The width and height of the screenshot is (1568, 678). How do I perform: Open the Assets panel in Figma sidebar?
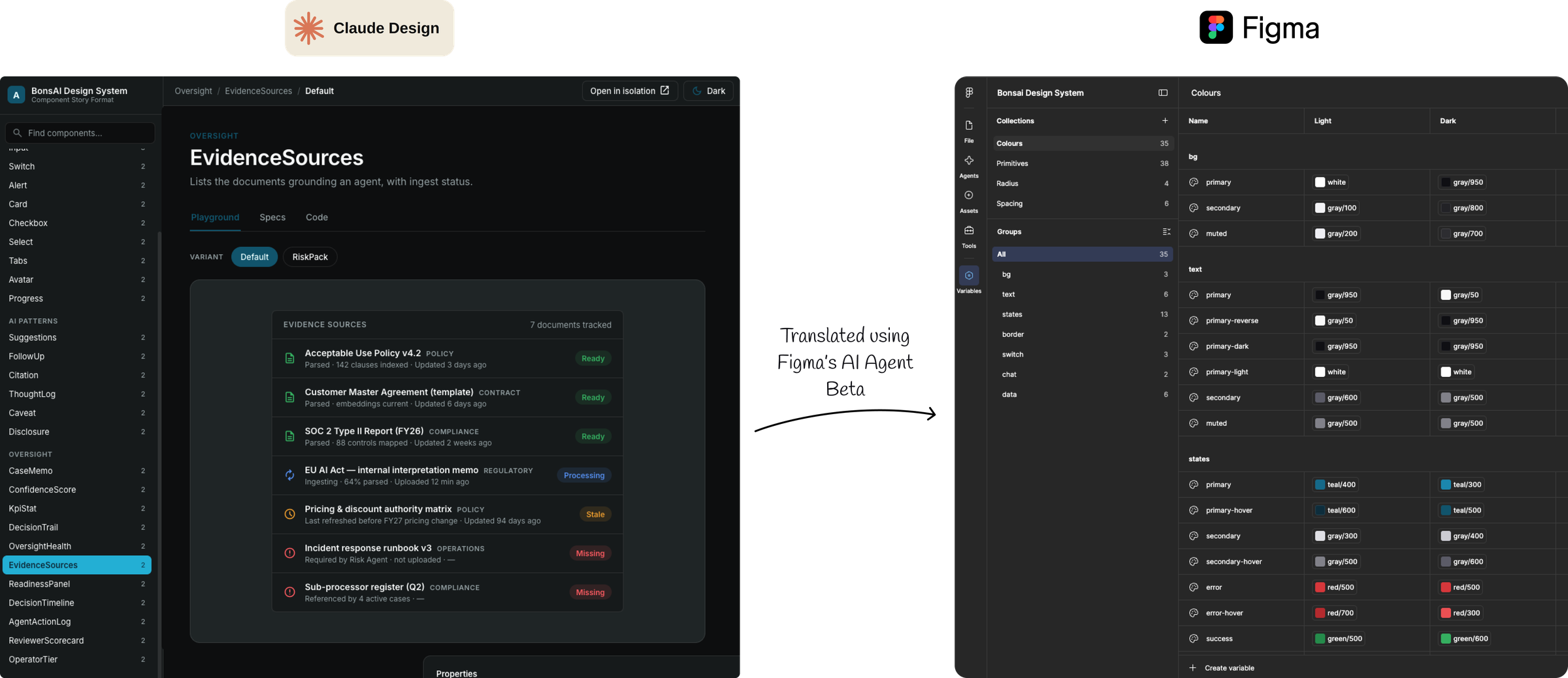point(969,201)
